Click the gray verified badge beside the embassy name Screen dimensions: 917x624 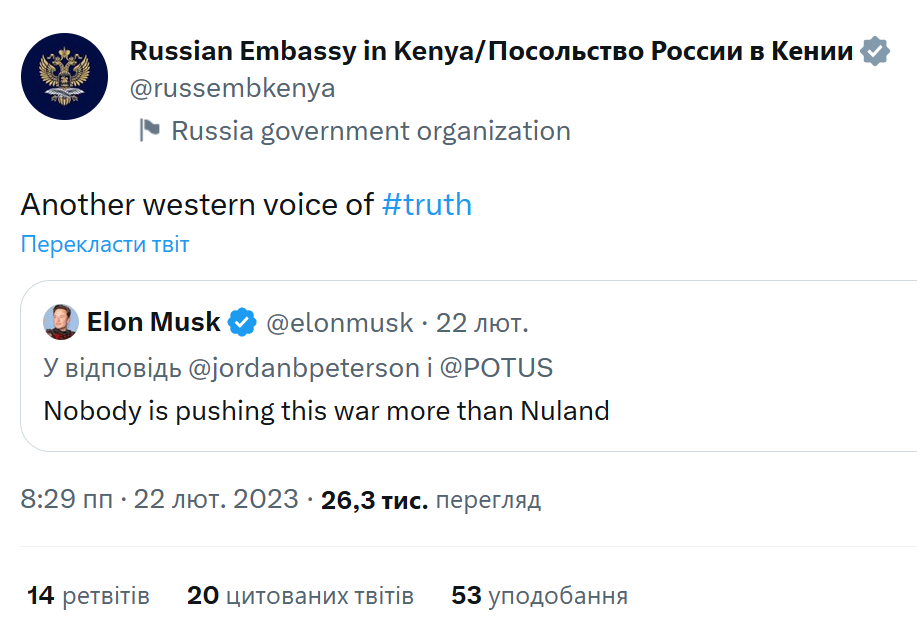[x=875, y=51]
